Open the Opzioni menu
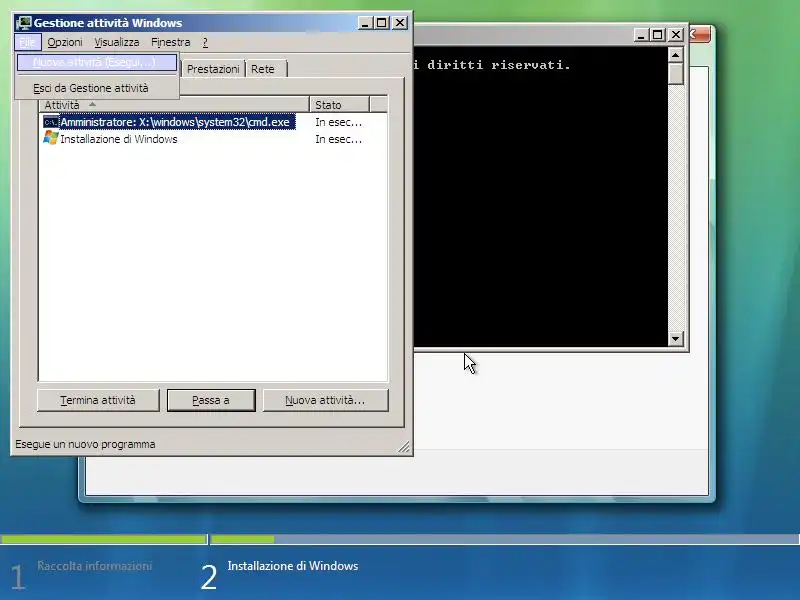The height and width of the screenshot is (600, 800). (x=65, y=42)
